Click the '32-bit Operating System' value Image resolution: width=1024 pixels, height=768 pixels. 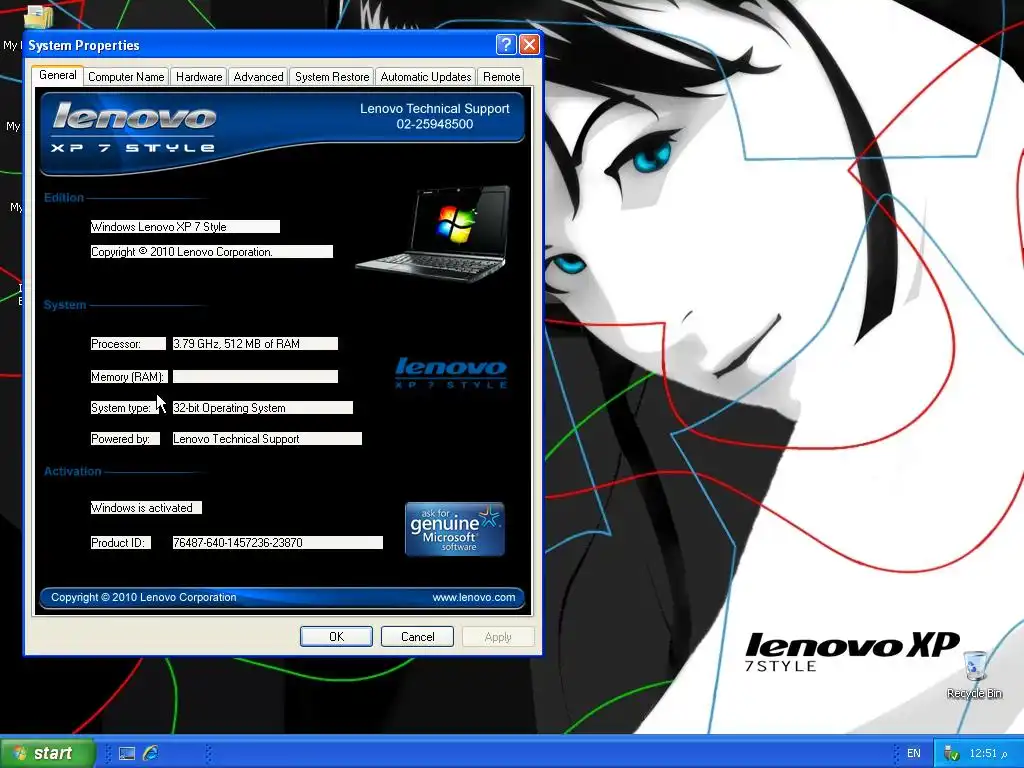click(263, 408)
